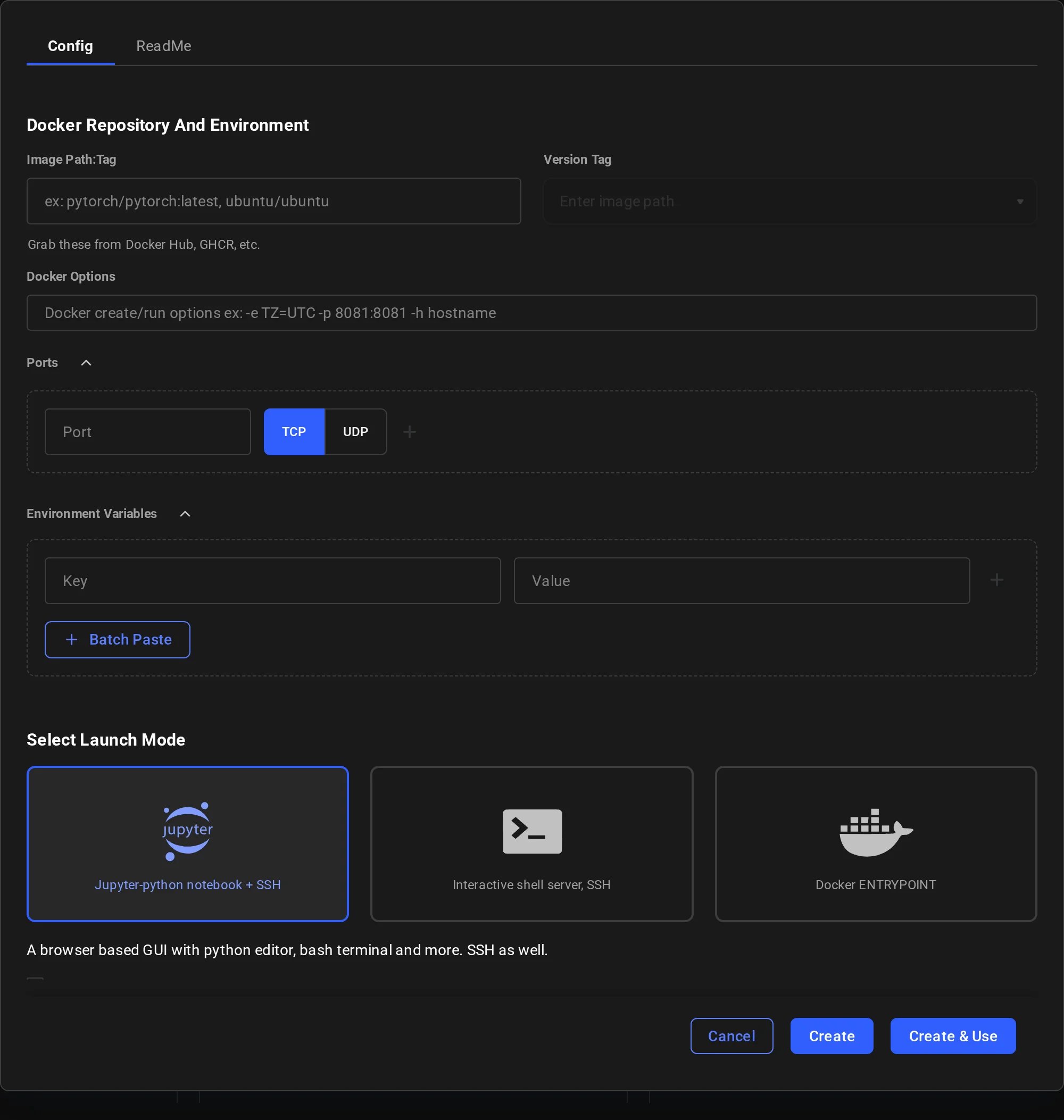Viewport: 1064px width, 1120px height.
Task: Click 'Grab these from Docker Hub, GHCR, etc.'
Action: click(144, 245)
